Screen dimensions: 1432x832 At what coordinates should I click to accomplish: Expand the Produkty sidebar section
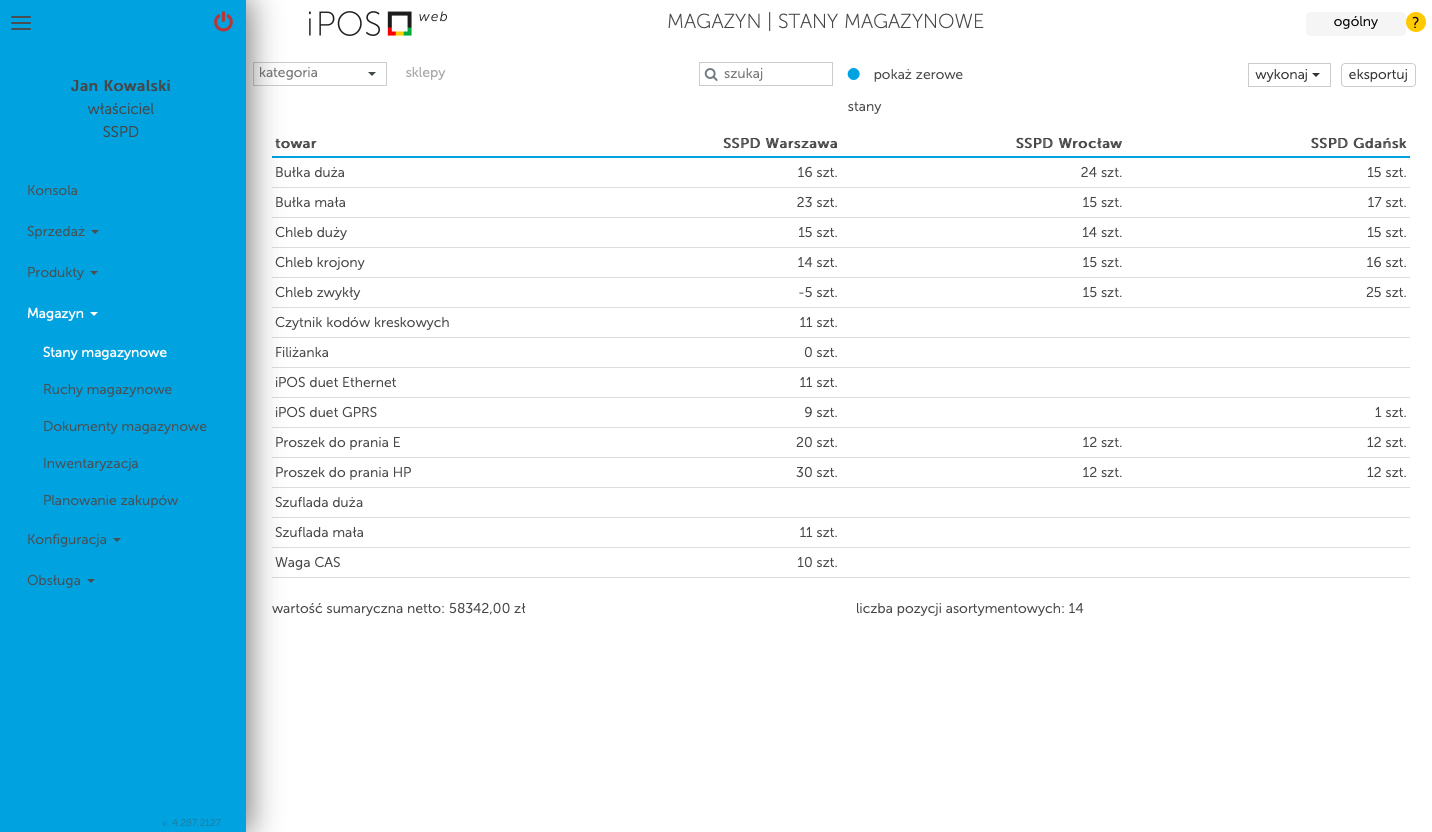61,272
